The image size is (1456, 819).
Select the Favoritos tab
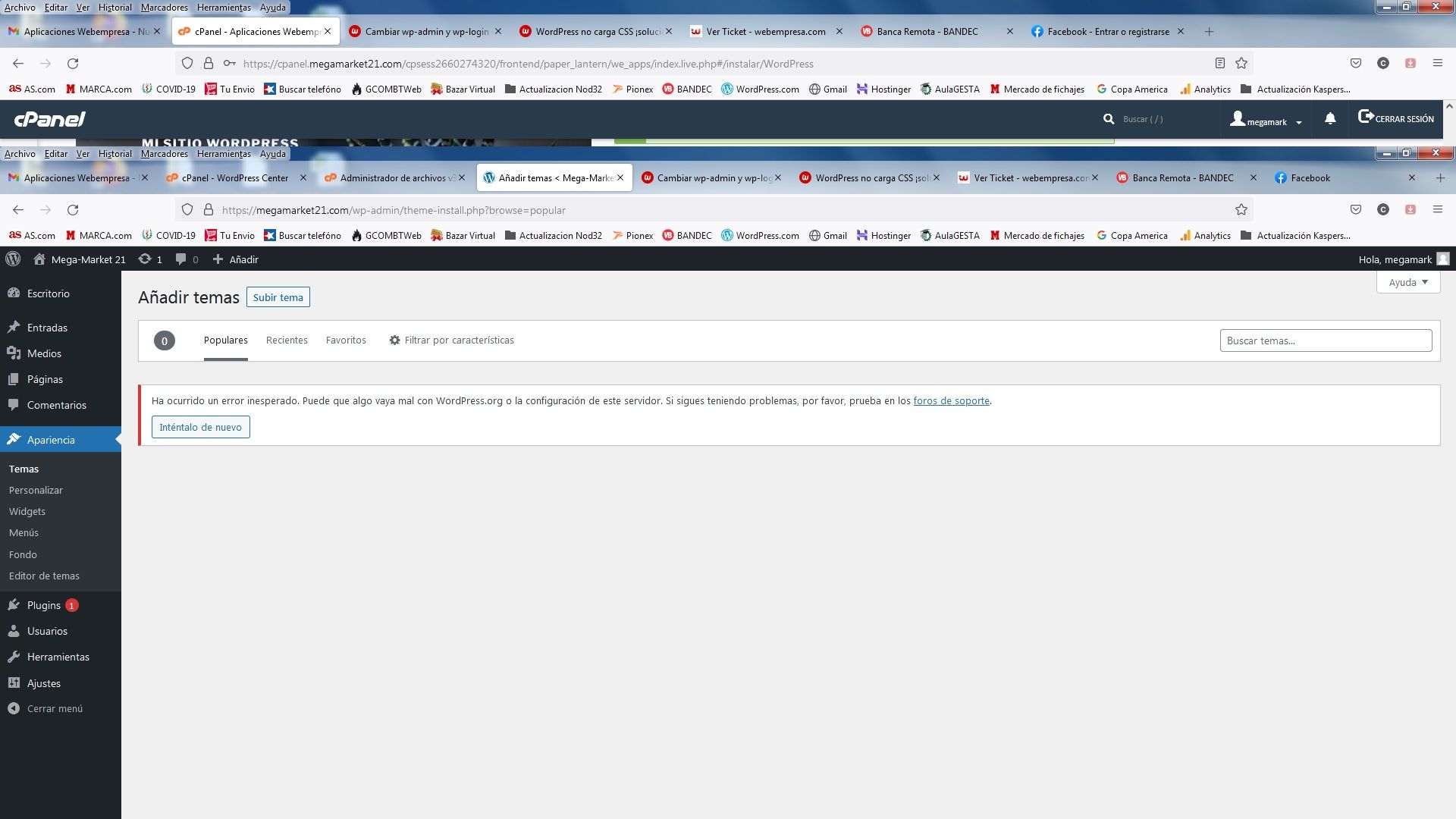tap(346, 340)
